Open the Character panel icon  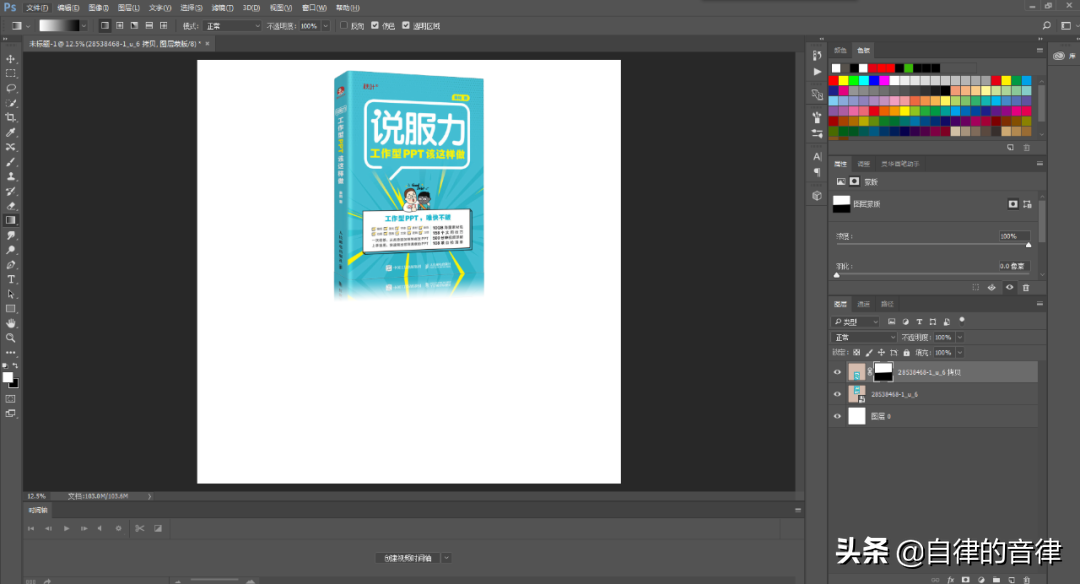[817, 156]
